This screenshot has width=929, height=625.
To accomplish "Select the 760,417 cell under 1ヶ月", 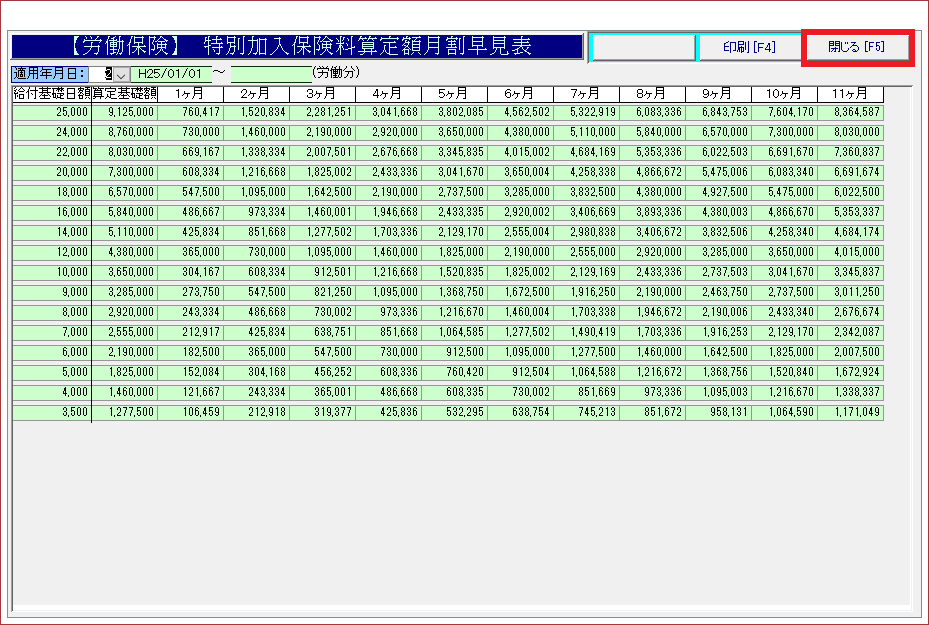I will (x=190, y=112).
